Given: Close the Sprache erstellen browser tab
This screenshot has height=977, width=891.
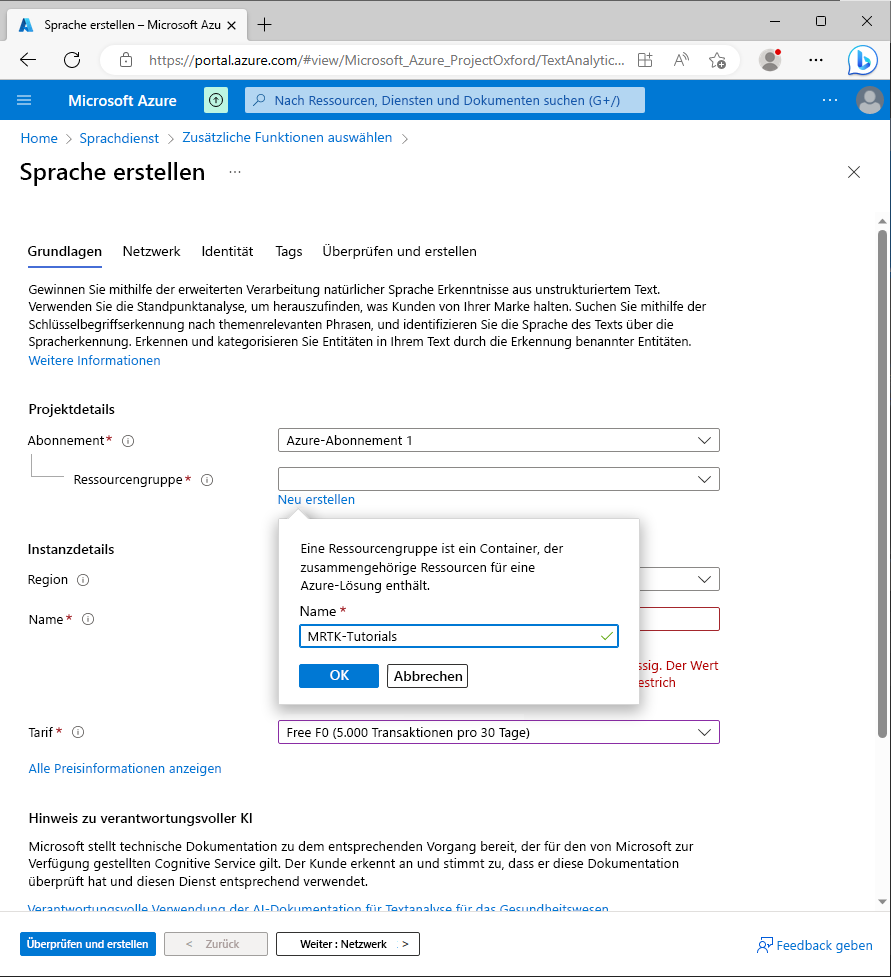Looking at the screenshot, I should [231, 26].
